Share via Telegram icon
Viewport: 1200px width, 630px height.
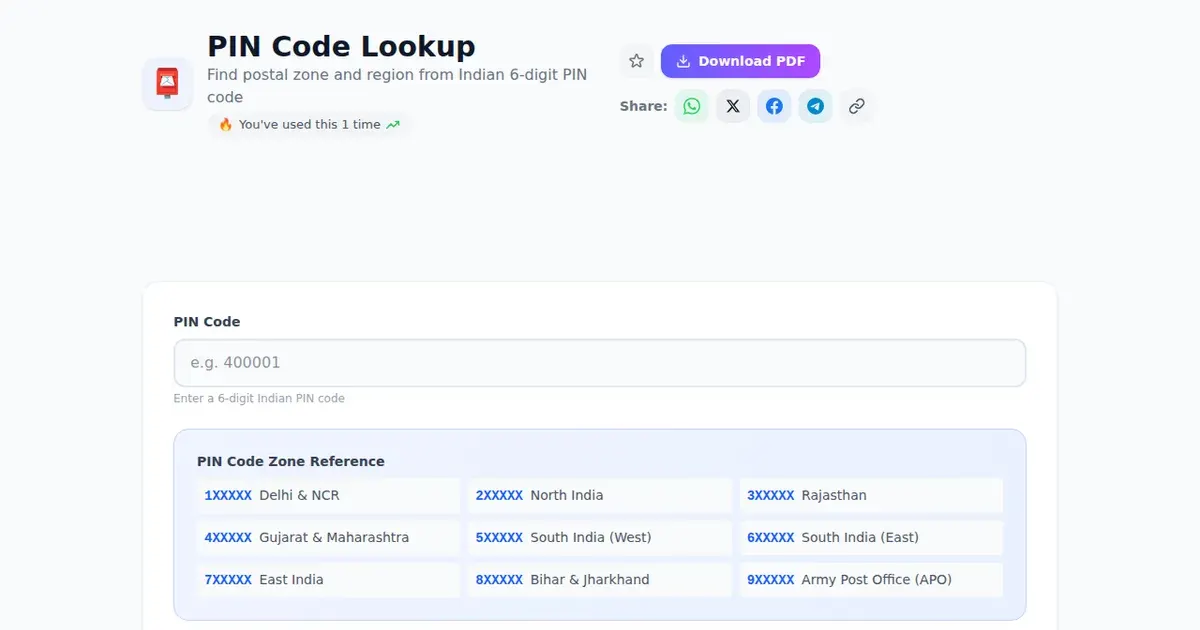point(815,106)
